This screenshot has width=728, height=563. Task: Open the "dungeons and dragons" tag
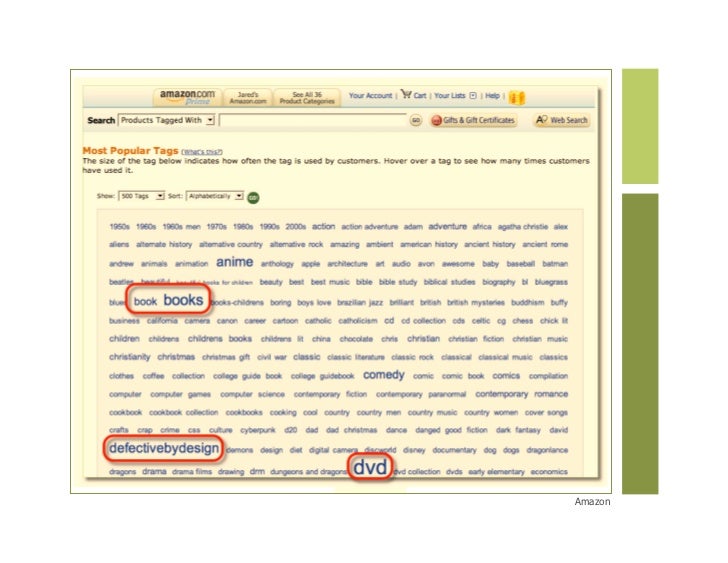point(308,472)
